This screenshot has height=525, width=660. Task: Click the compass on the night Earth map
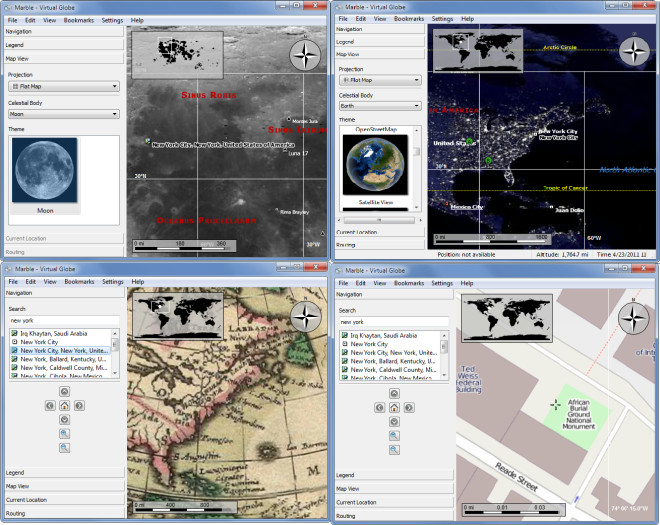tap(634, 51)
